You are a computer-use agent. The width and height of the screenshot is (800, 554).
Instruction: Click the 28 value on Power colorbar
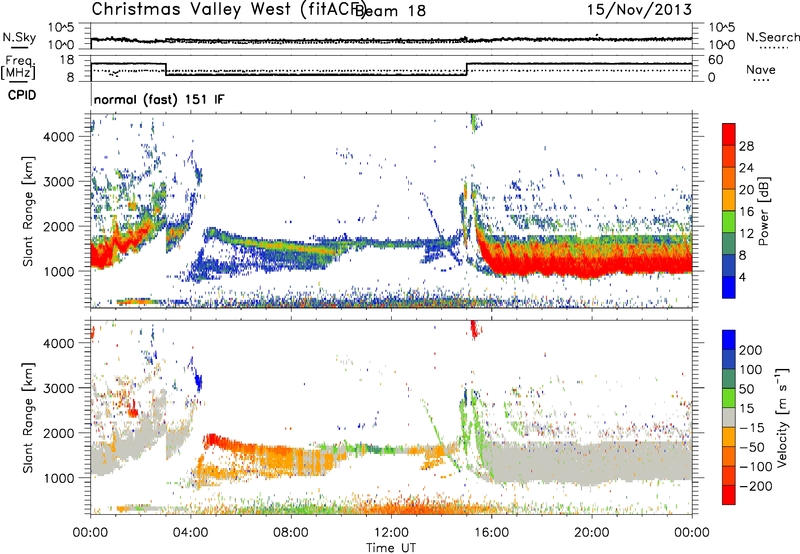(746, 146)
